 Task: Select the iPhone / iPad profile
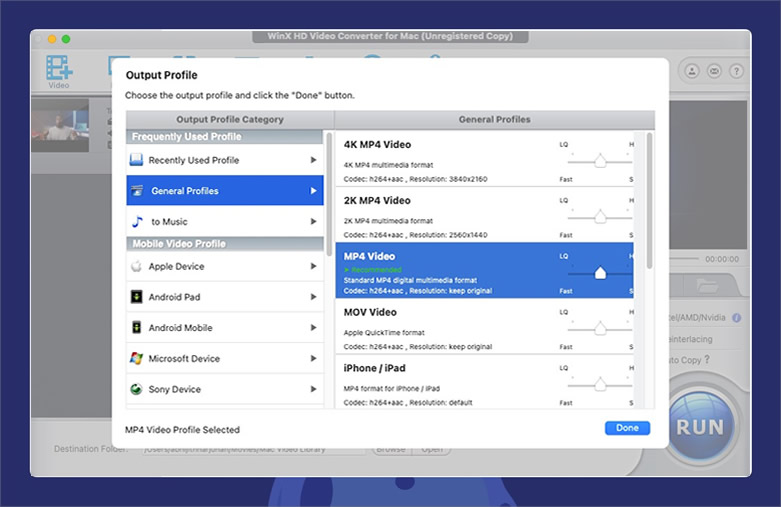click(x=484, y=382)
